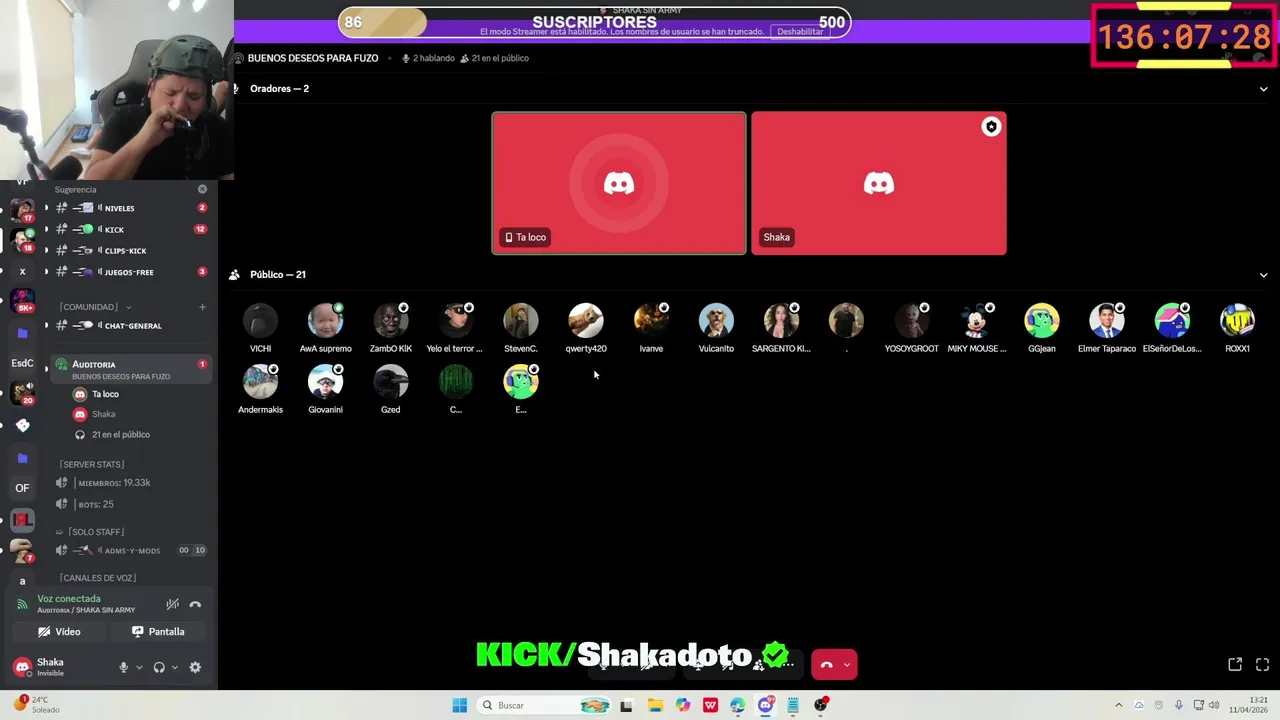Collapse the SERVER STATS category
1280x720 pixels.
91,465
